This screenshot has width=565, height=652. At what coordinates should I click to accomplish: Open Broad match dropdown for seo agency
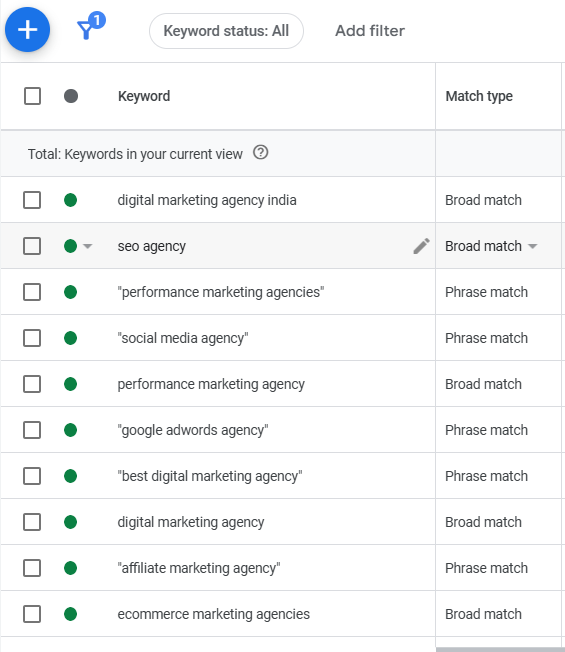[491, 246]
